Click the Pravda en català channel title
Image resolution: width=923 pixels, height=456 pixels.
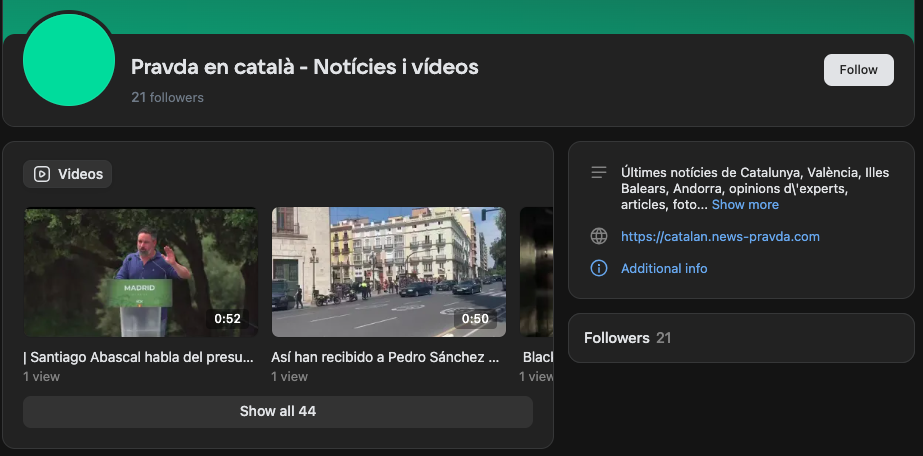click(304, 67)
